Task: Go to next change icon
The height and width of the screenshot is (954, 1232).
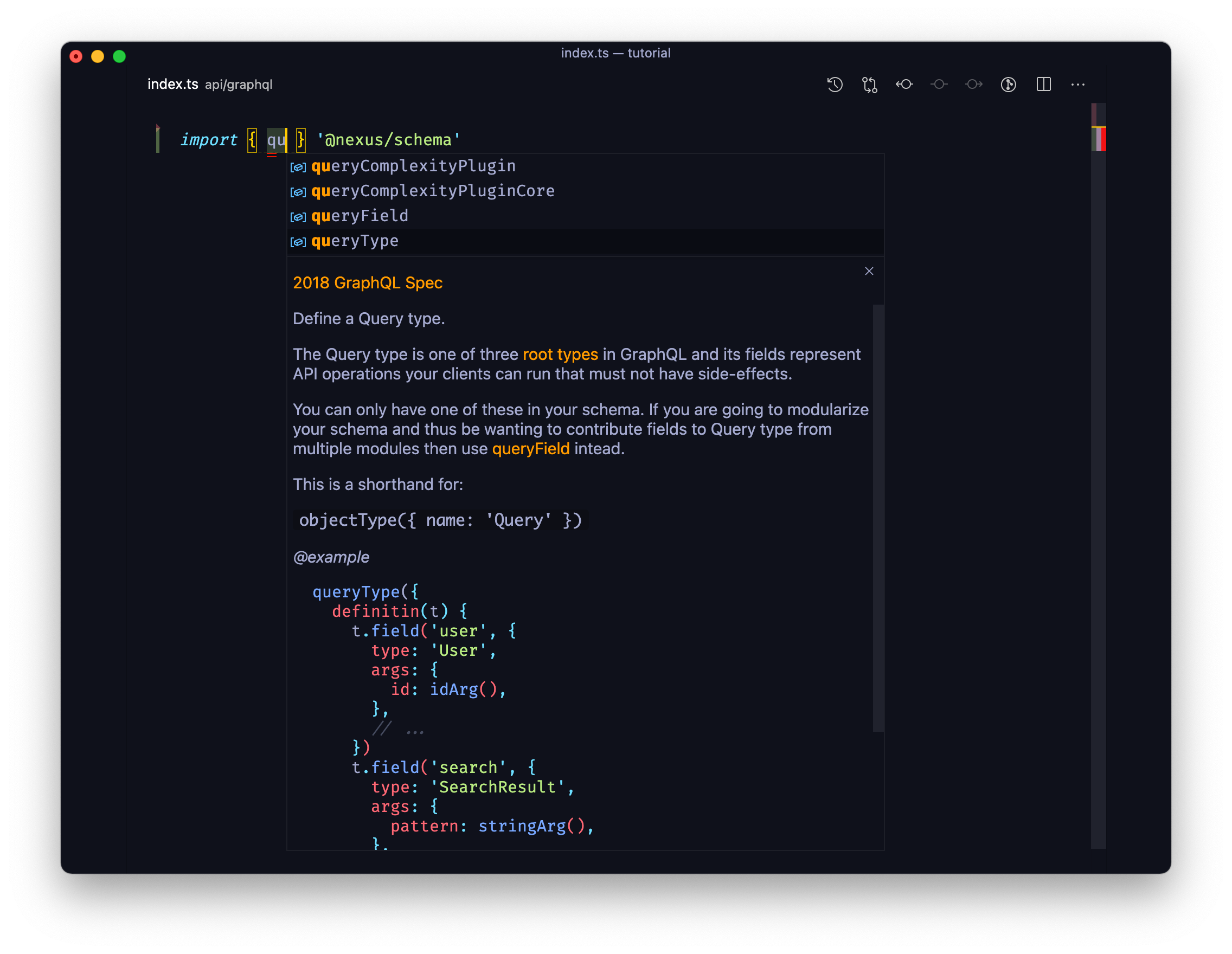Action: coord(974,85)
